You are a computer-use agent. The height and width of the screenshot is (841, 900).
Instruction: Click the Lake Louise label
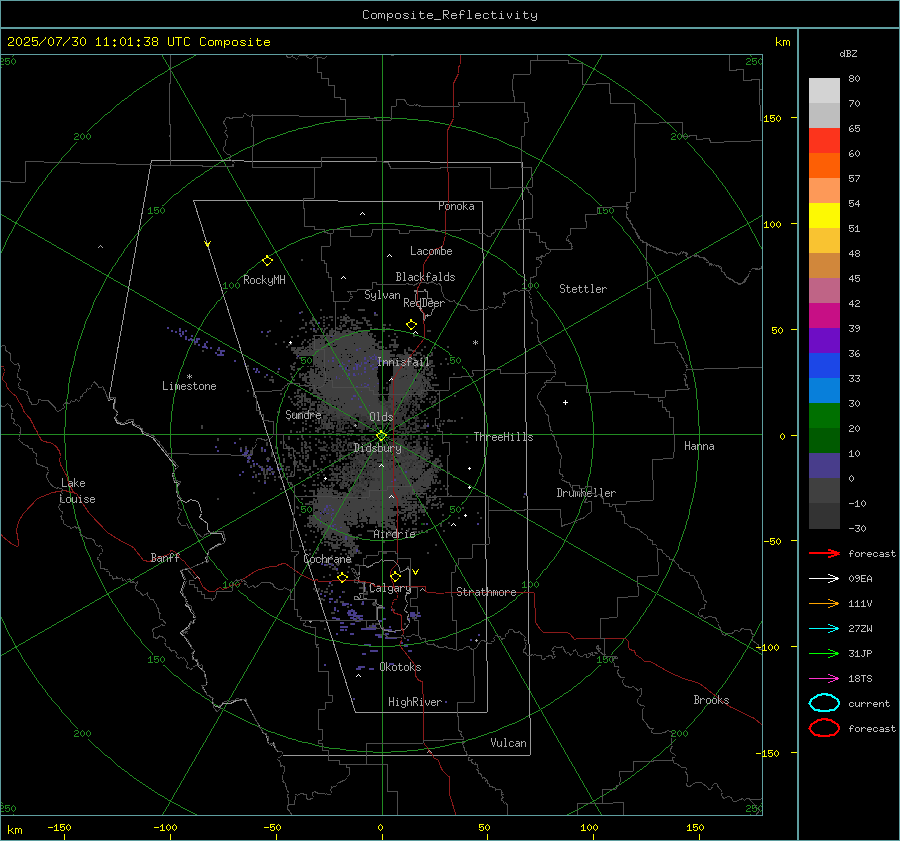point(77,491)
